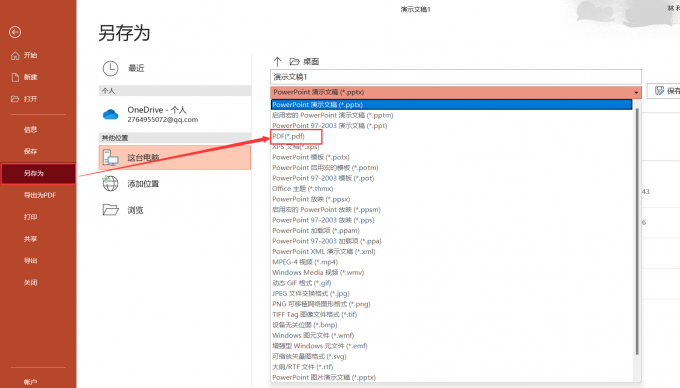Click the 新建 new document icon
The width and height of the screenshot is (680, 388).
coord(15,77)
